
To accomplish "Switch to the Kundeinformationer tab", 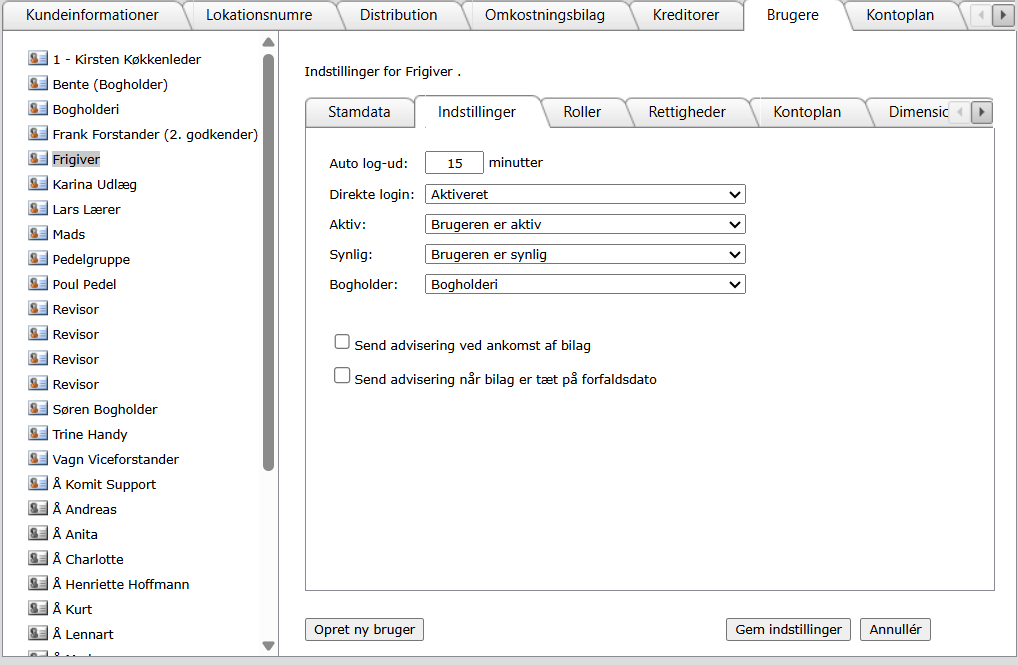I will pyautogui.click(x=92, y=15).
